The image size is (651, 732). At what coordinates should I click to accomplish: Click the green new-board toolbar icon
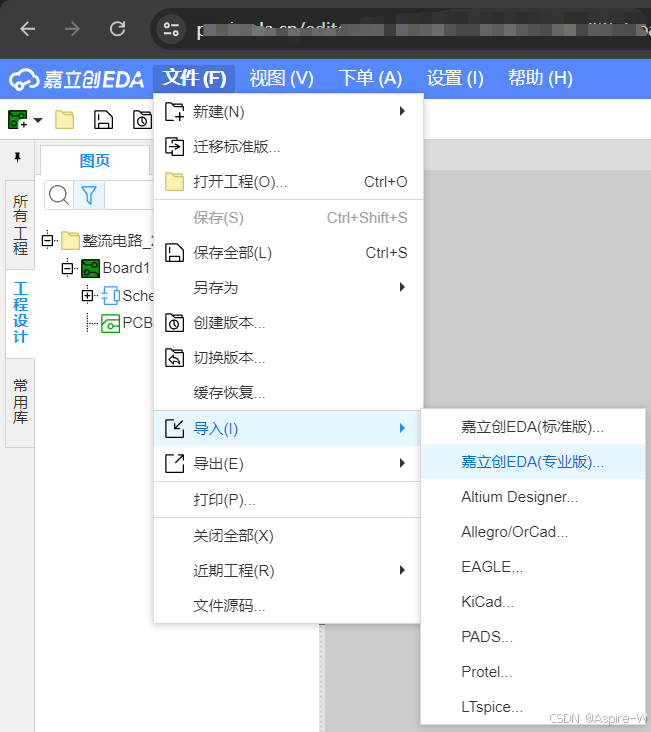click(18, 120)
